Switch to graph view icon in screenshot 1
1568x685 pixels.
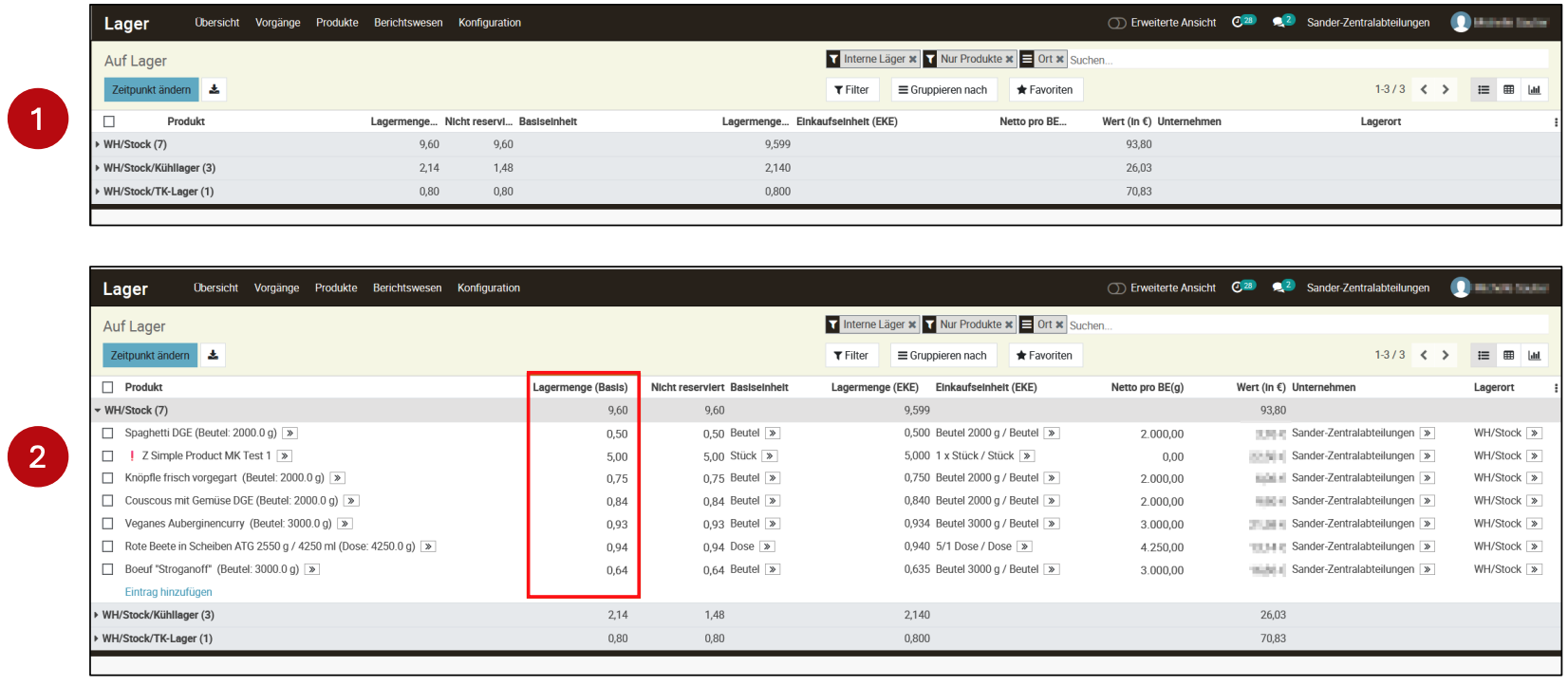coord(1535,90)
